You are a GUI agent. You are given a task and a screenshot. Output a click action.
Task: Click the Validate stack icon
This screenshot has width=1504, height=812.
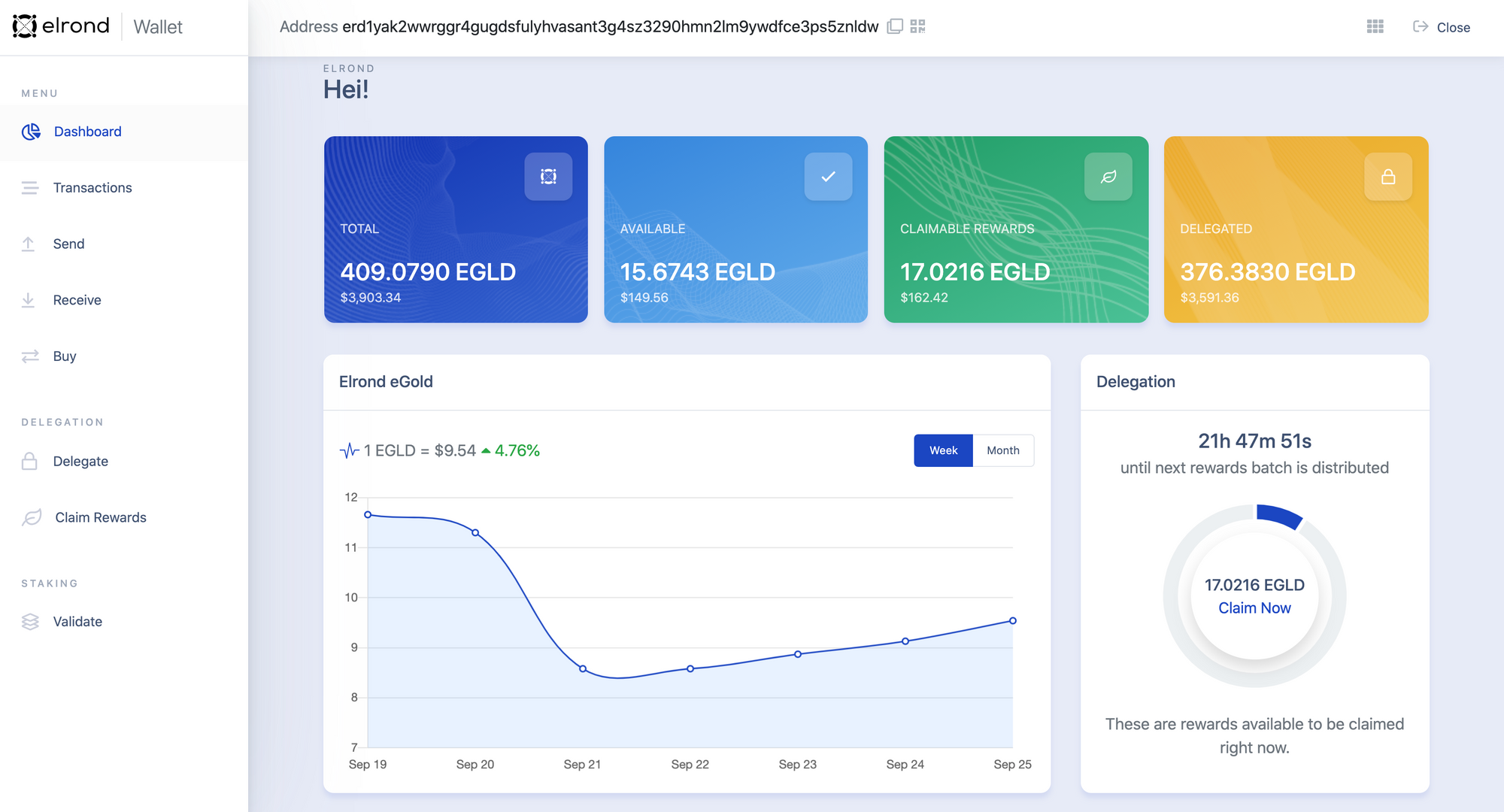pyautogui.click(x=30, y=622)
